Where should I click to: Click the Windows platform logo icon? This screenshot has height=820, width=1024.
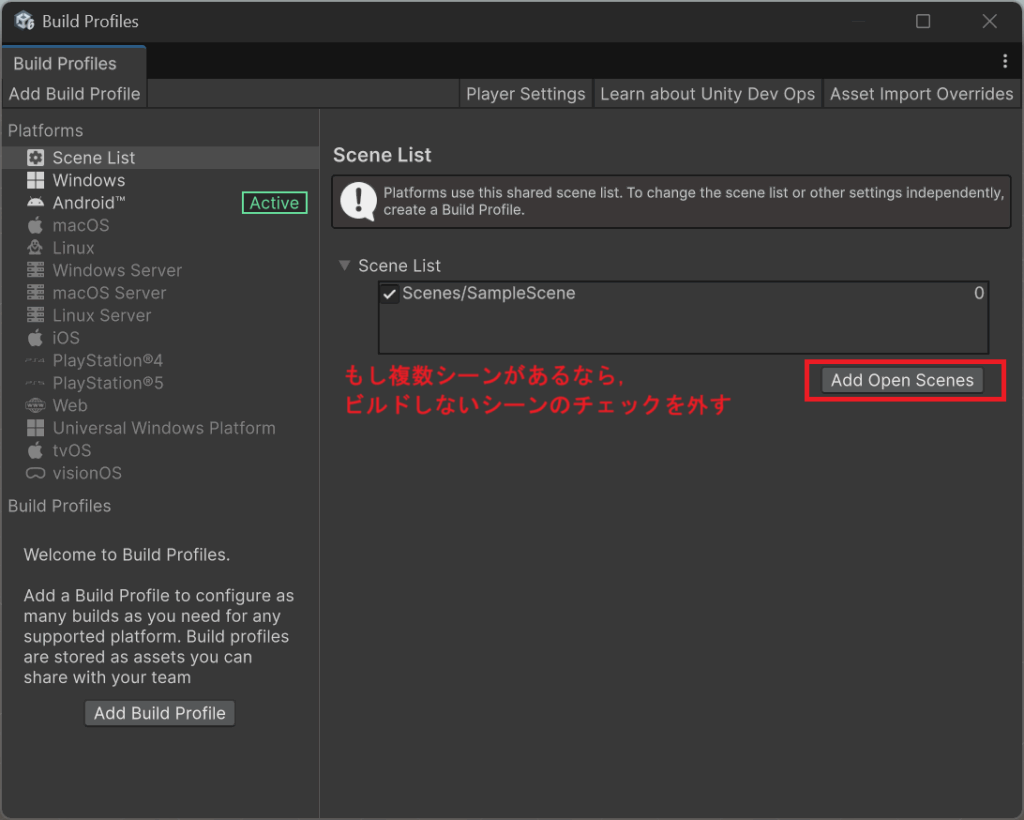click(x=35, y=180)
